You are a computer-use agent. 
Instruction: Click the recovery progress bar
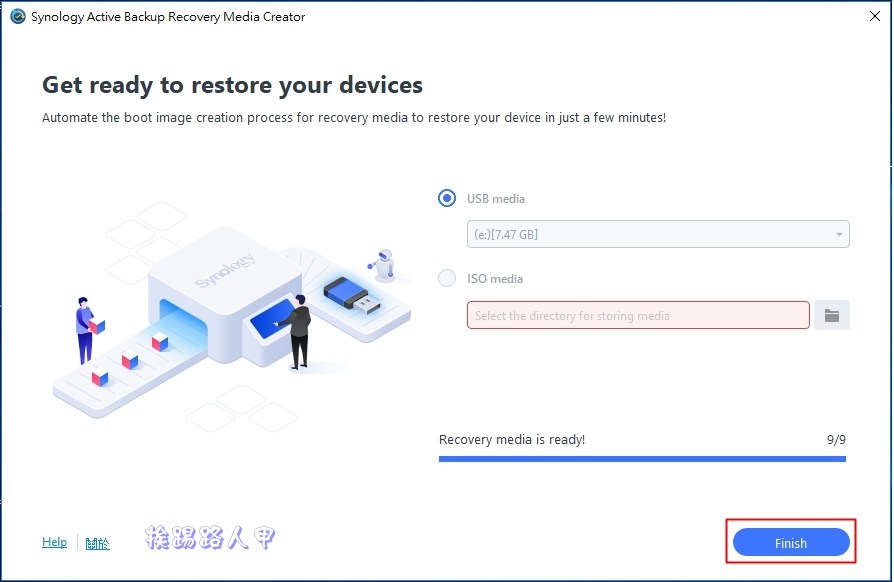coord(642,458)
